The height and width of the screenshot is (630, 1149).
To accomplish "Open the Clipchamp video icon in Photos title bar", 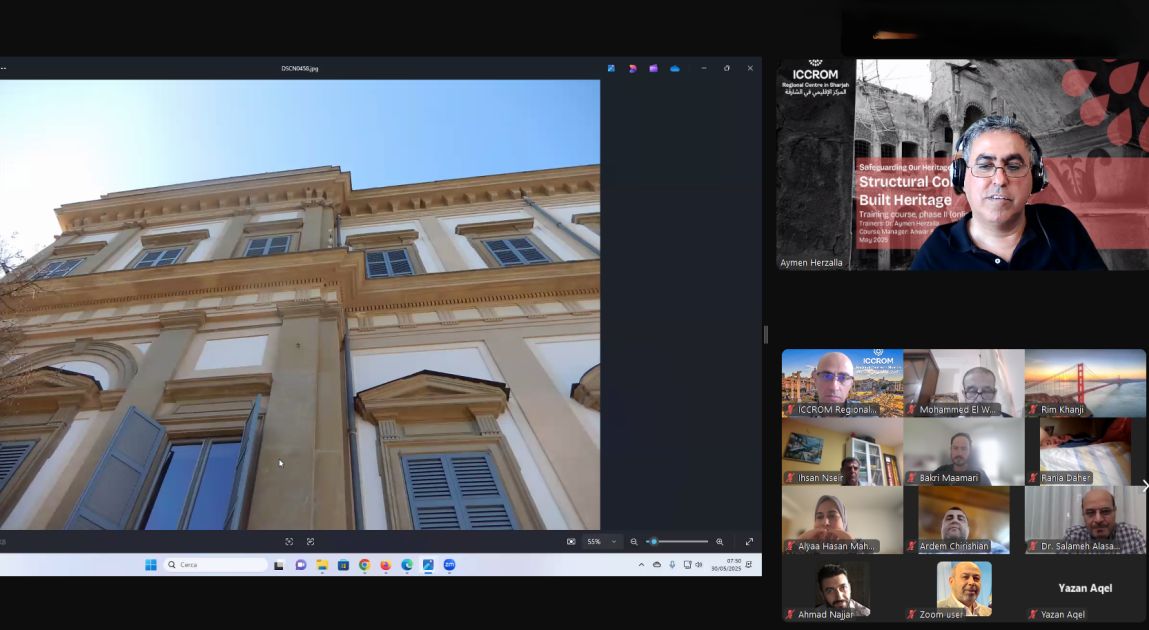I will 653,68.
